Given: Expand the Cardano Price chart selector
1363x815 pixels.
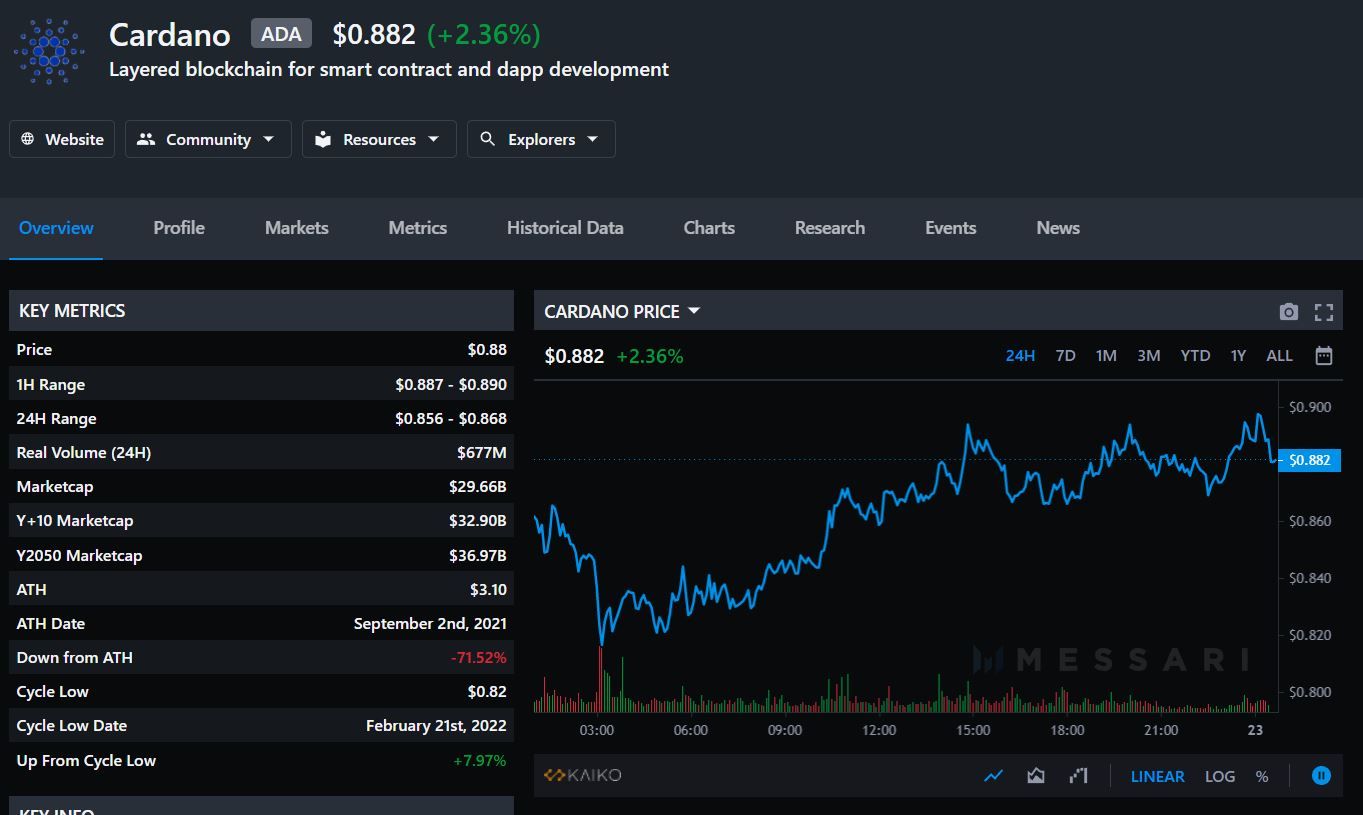Looking at the screenshot, I should [x=621, y=312].
